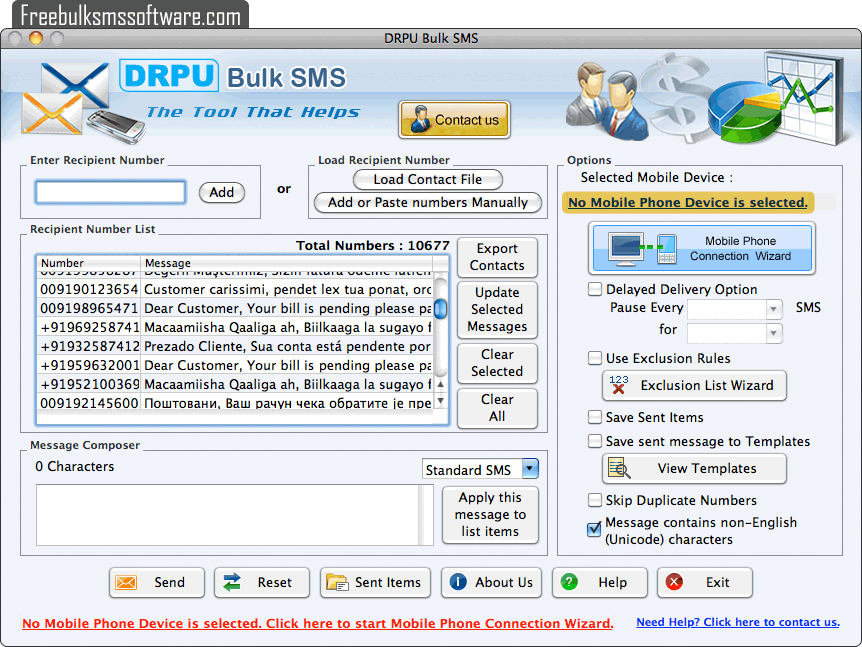Select row with number +91952100369

[235, 384]
